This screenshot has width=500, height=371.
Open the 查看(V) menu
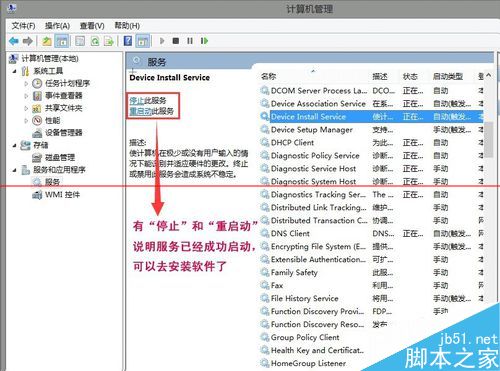(x=92, y=26)
